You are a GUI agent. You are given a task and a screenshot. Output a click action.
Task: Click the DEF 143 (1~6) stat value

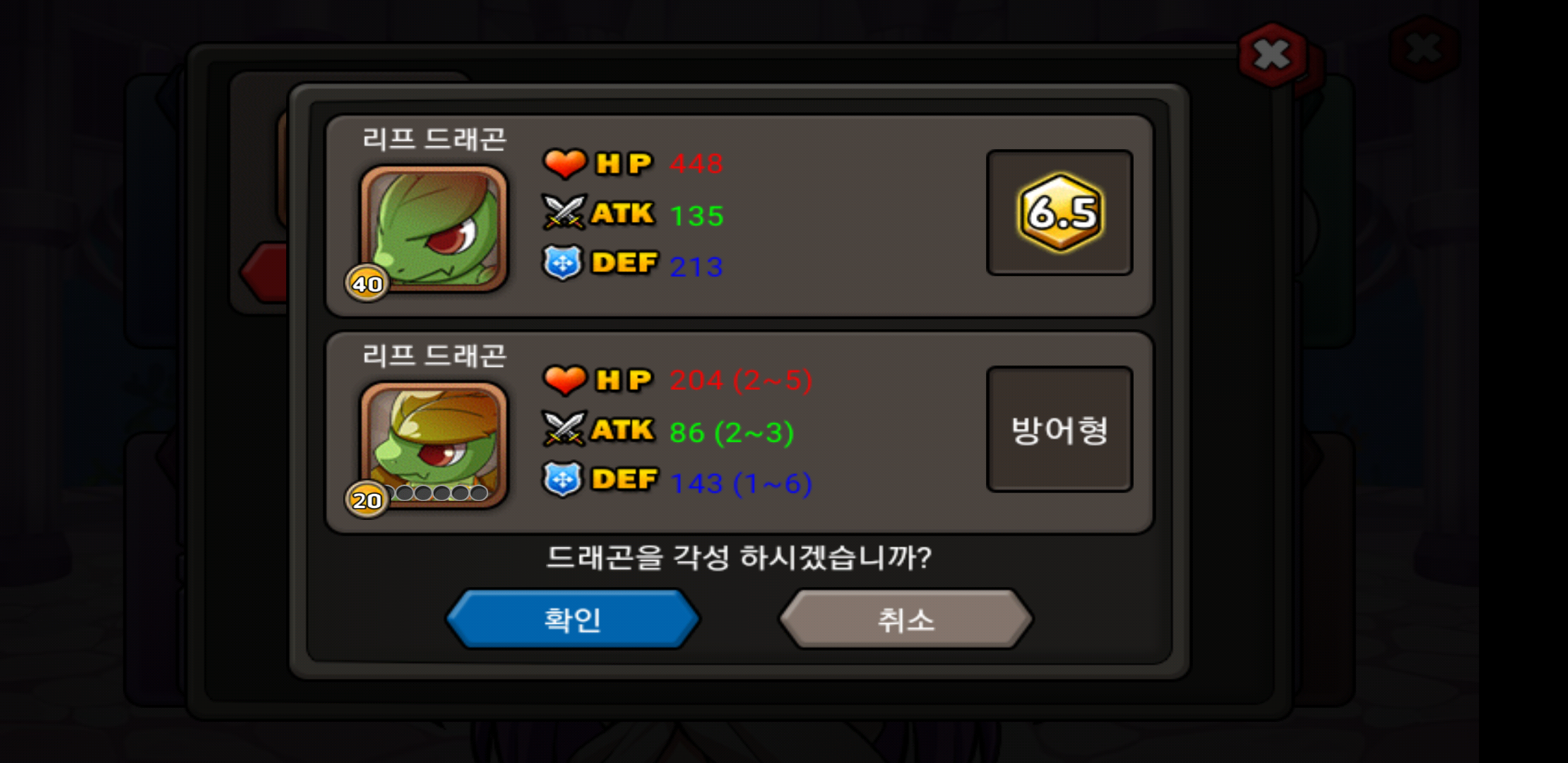tap(741, 484)
